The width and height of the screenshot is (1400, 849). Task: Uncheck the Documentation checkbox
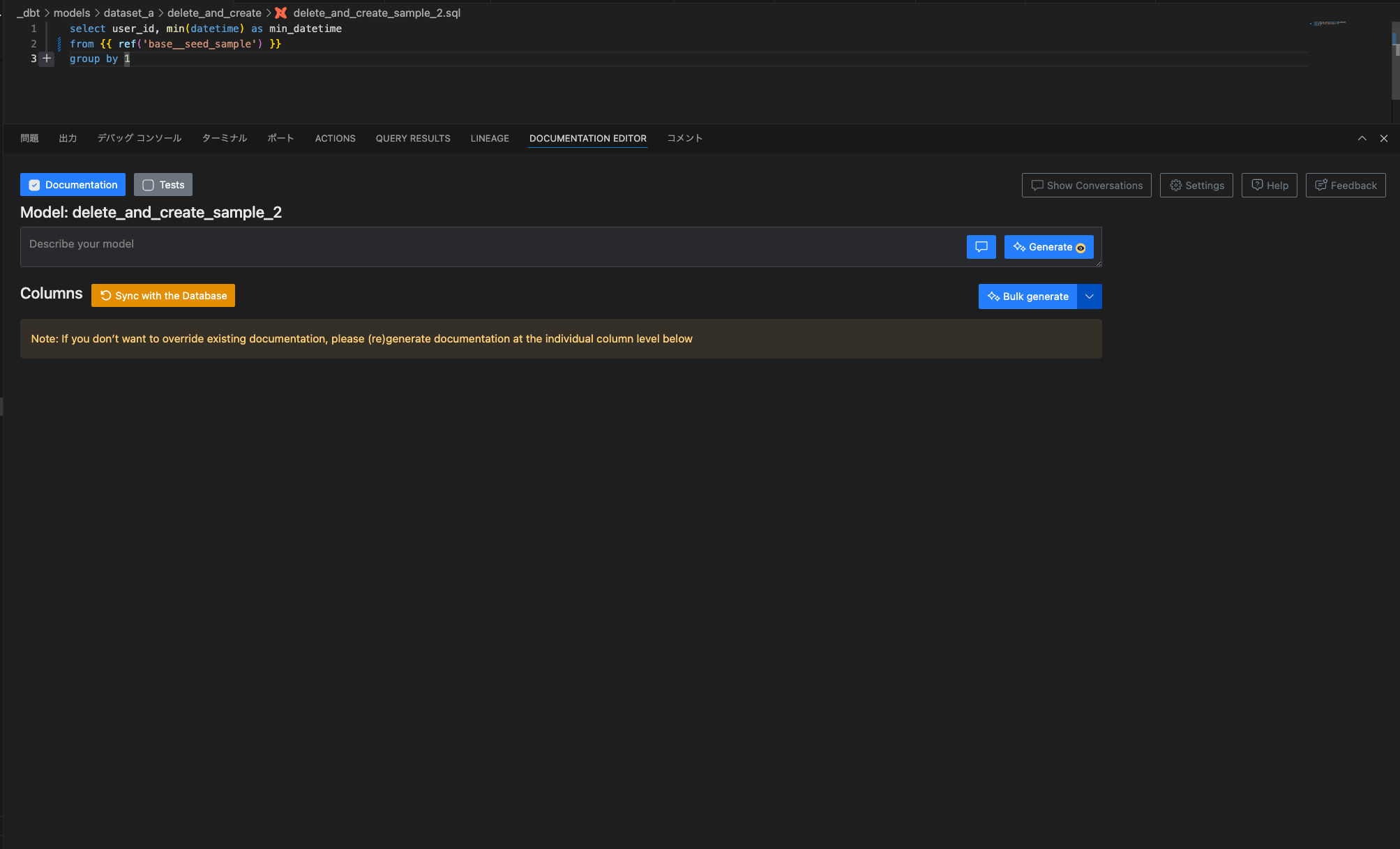click(34, 185)
